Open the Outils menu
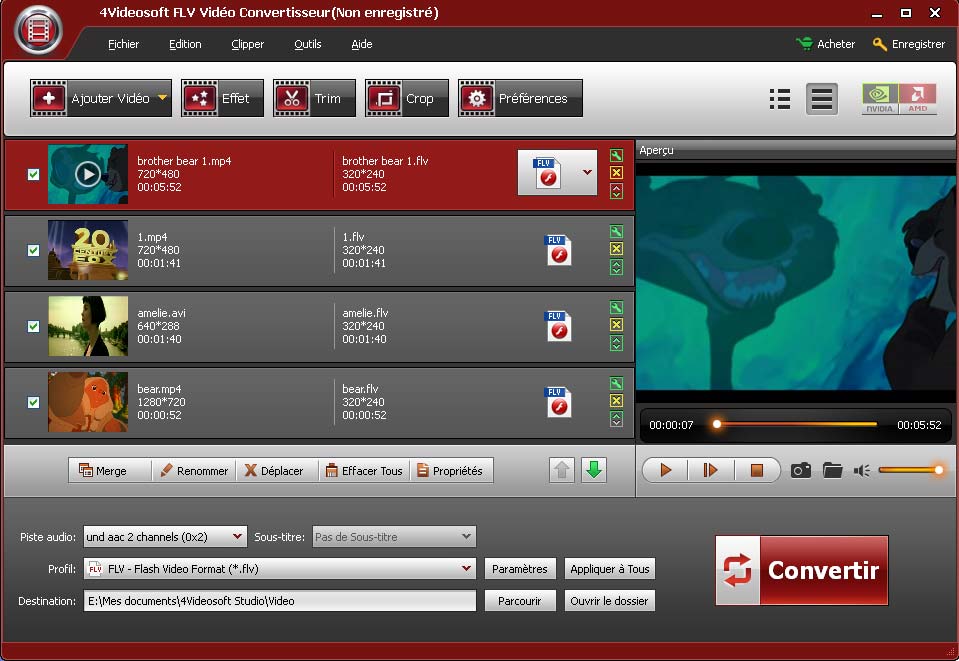Viewport: 959px width, 661px height. 307,44
